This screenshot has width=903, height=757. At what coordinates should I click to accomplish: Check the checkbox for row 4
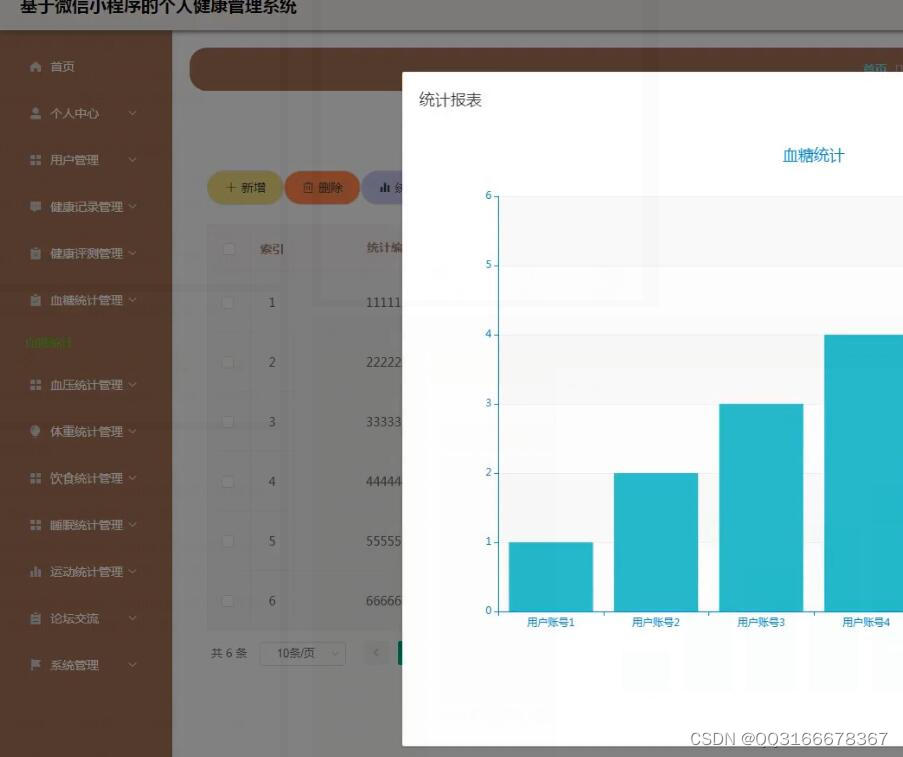[x=228, y=482]
